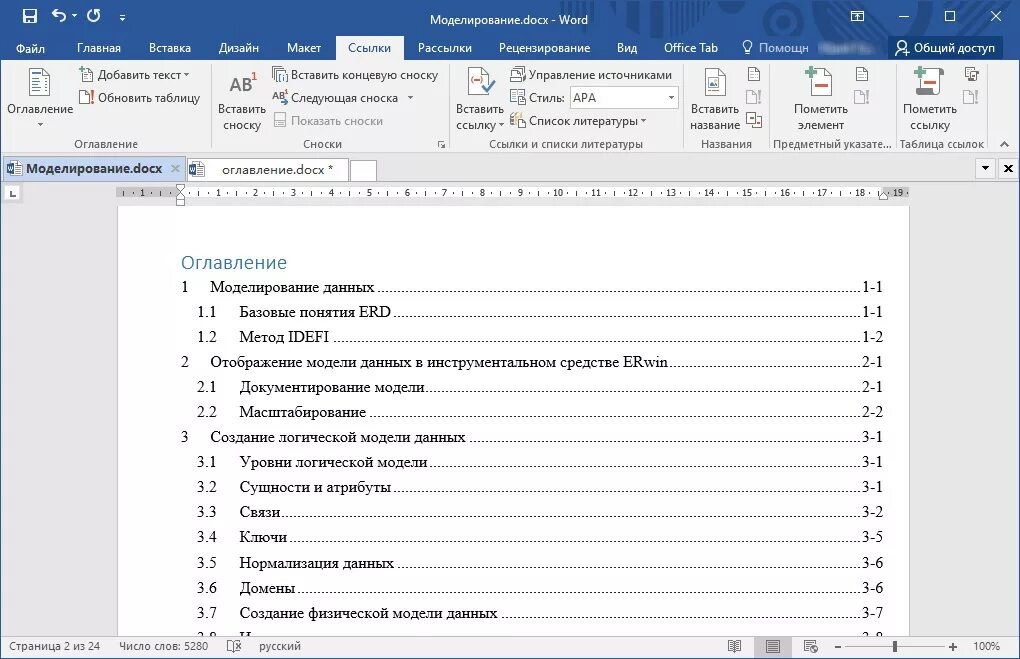
Task: Insert a table of authorities icon
Action: point(971,74)
